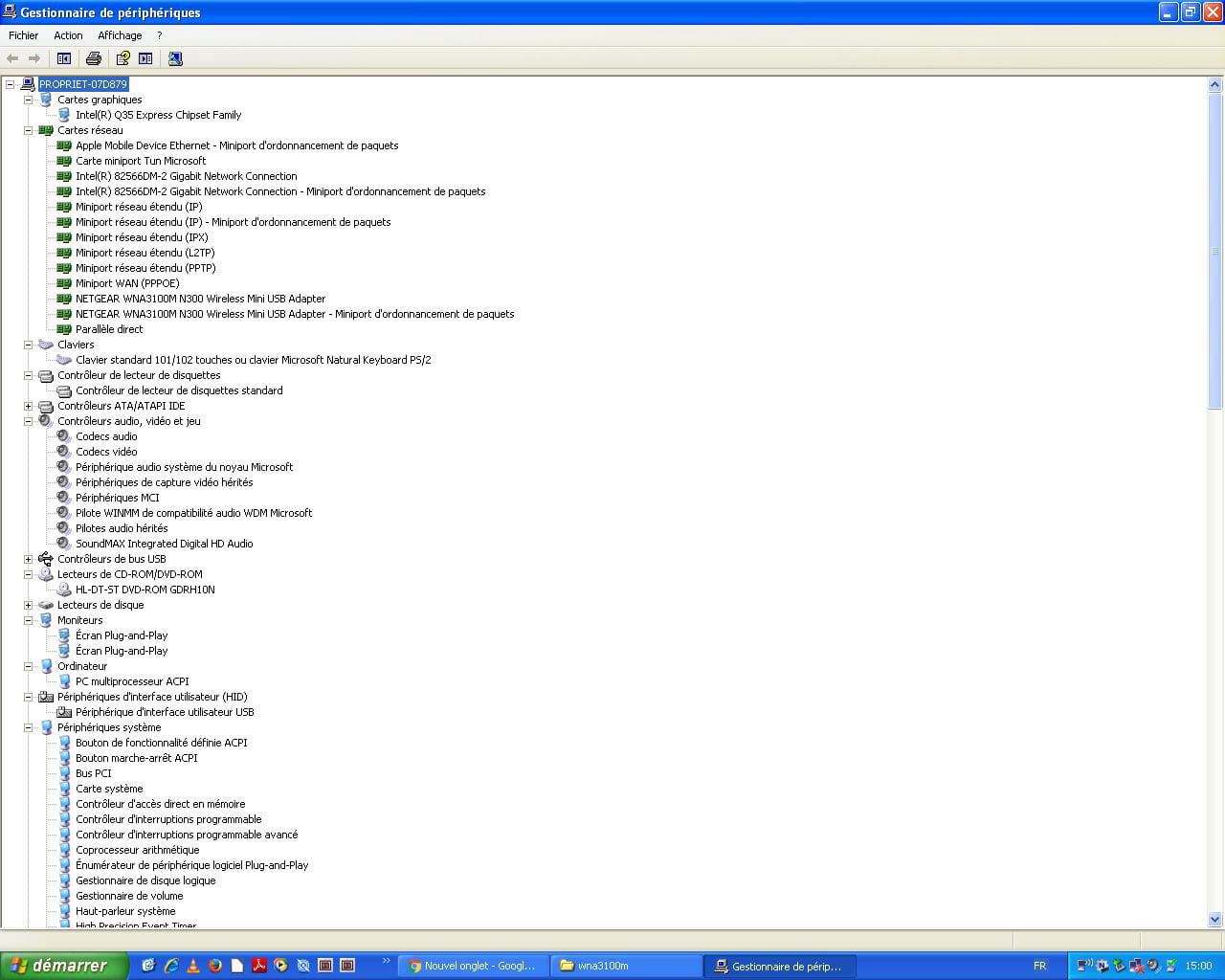Collapse the Cartes réseau category

[x=28, y=130]
